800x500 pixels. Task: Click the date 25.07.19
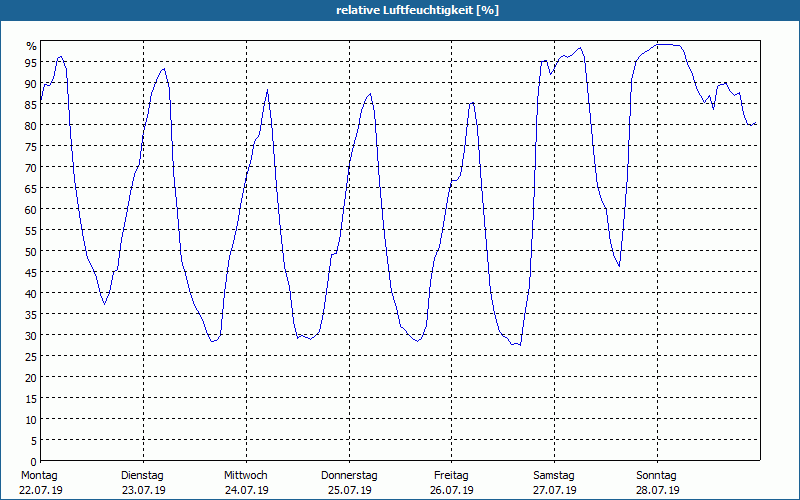pos(349,490)
